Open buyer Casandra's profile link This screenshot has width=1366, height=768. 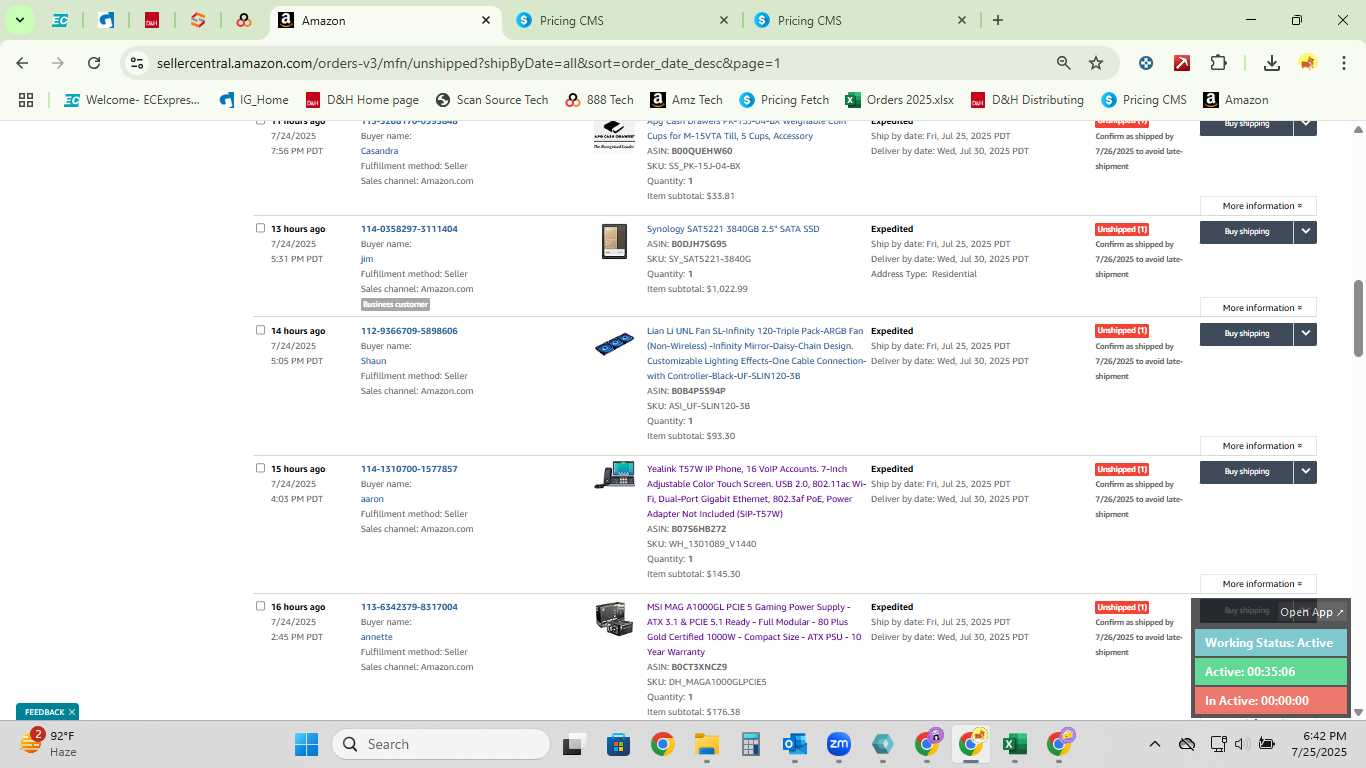[x=380, y=151]
